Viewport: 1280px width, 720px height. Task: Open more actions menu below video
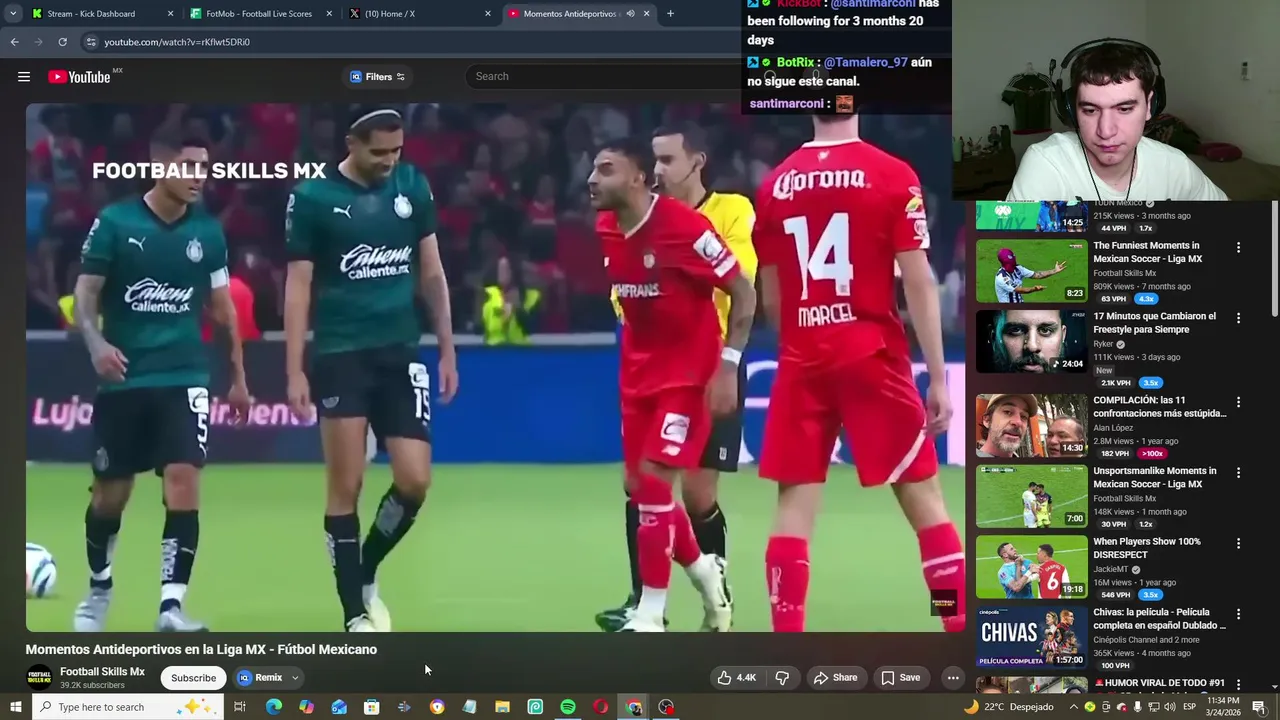click(x=953, y=678)
